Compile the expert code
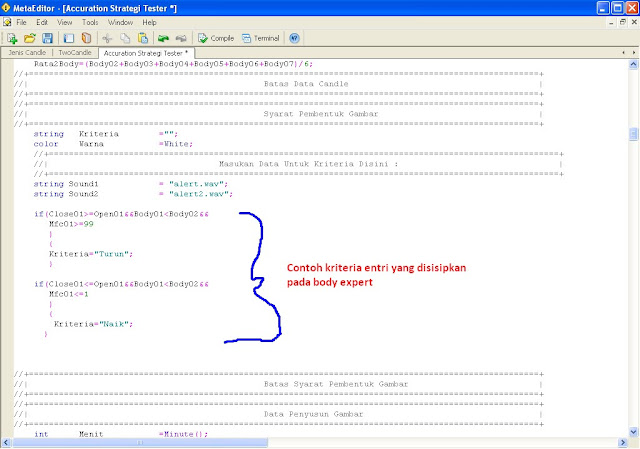Viewport: 640px width, 449px height. coord(216,38)
